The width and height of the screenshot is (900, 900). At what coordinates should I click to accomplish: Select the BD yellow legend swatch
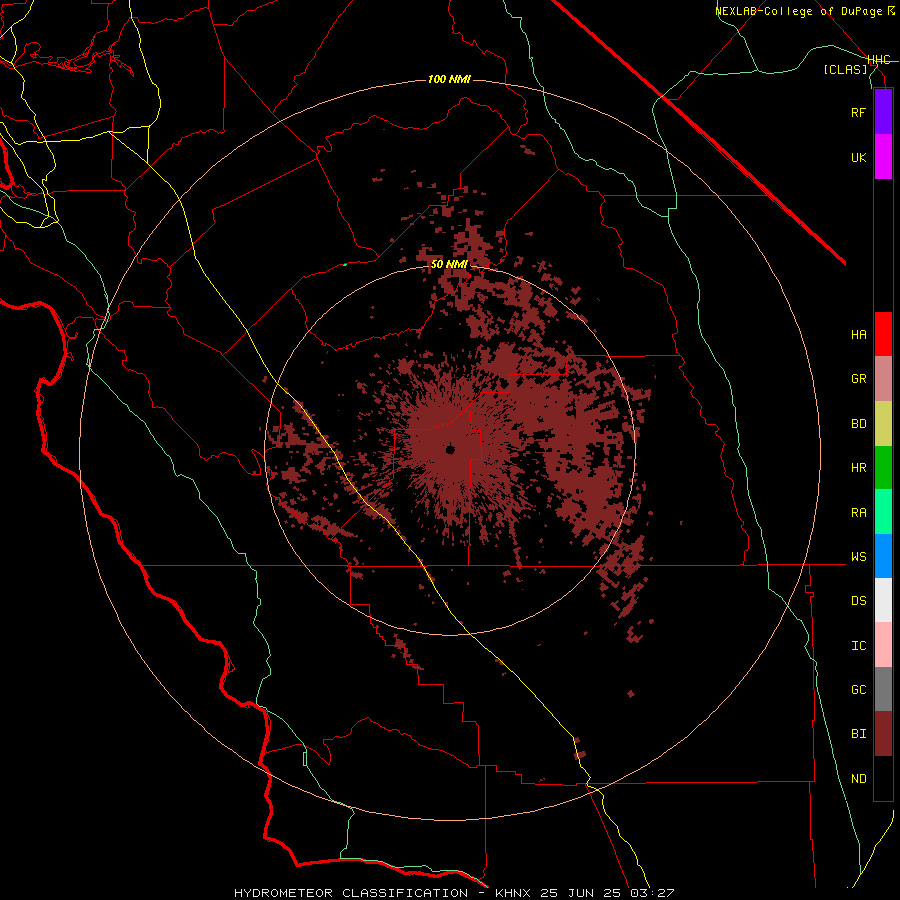click(x=883, y=423)
